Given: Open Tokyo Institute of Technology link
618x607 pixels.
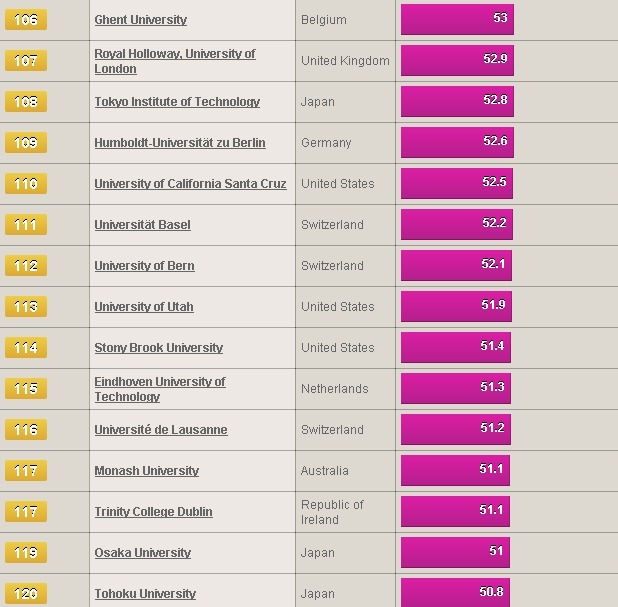Looking at the screenshot, I should (177, 102).
